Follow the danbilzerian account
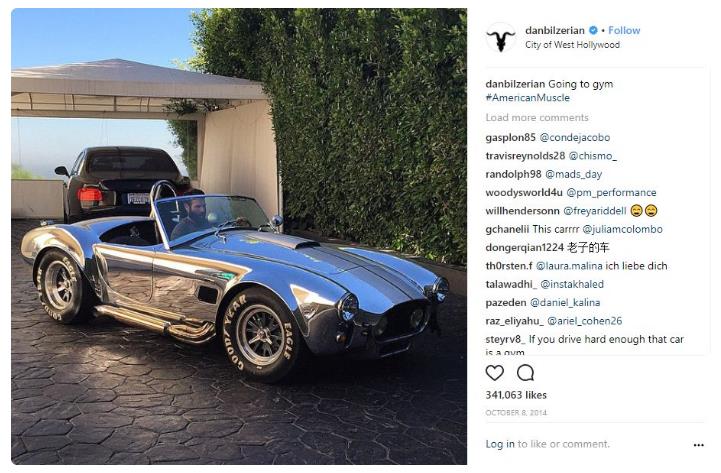Viewport: 721px width, 473px height. click(x=624, y=30)
